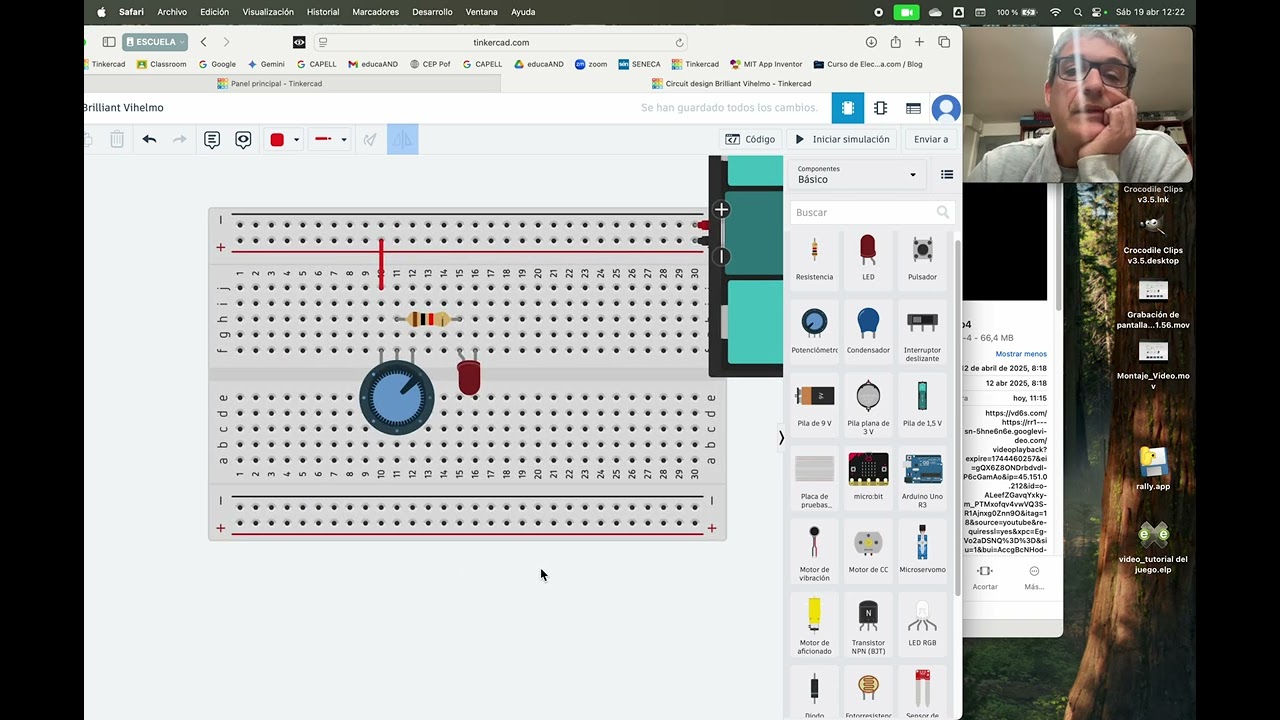Toggle the Safari sidebar icon

click(x=109, y=42)
